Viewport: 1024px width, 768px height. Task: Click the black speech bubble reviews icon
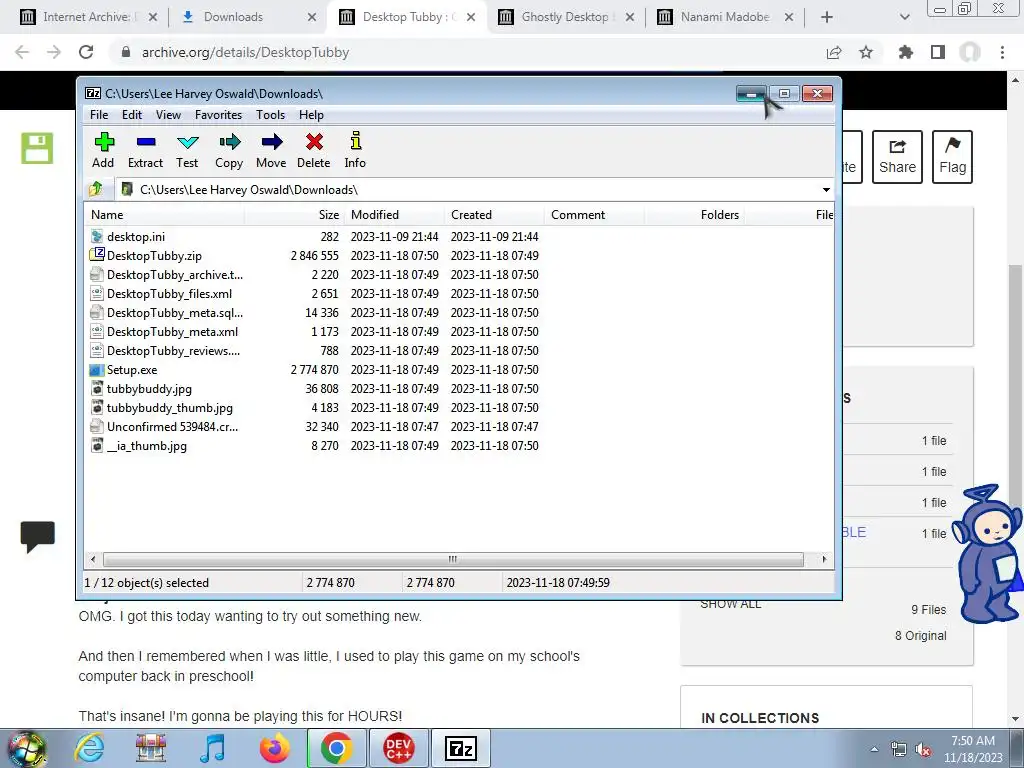(x=37, y=537)
